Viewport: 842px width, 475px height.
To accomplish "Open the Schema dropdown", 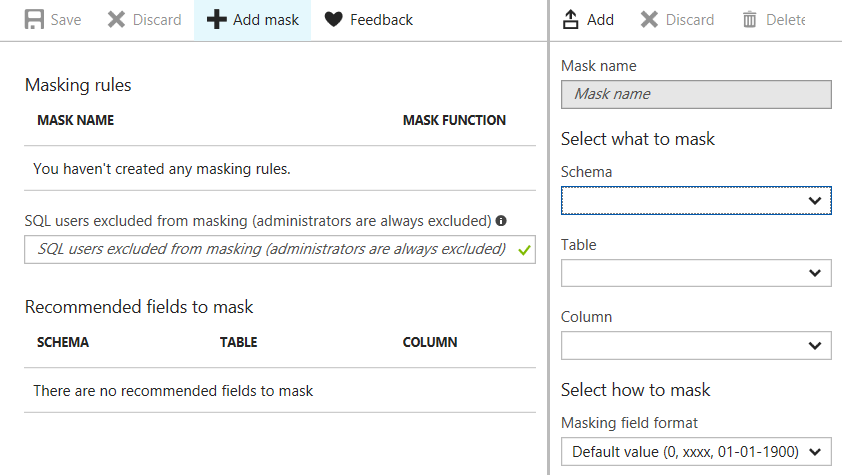I will pos(696,201).
